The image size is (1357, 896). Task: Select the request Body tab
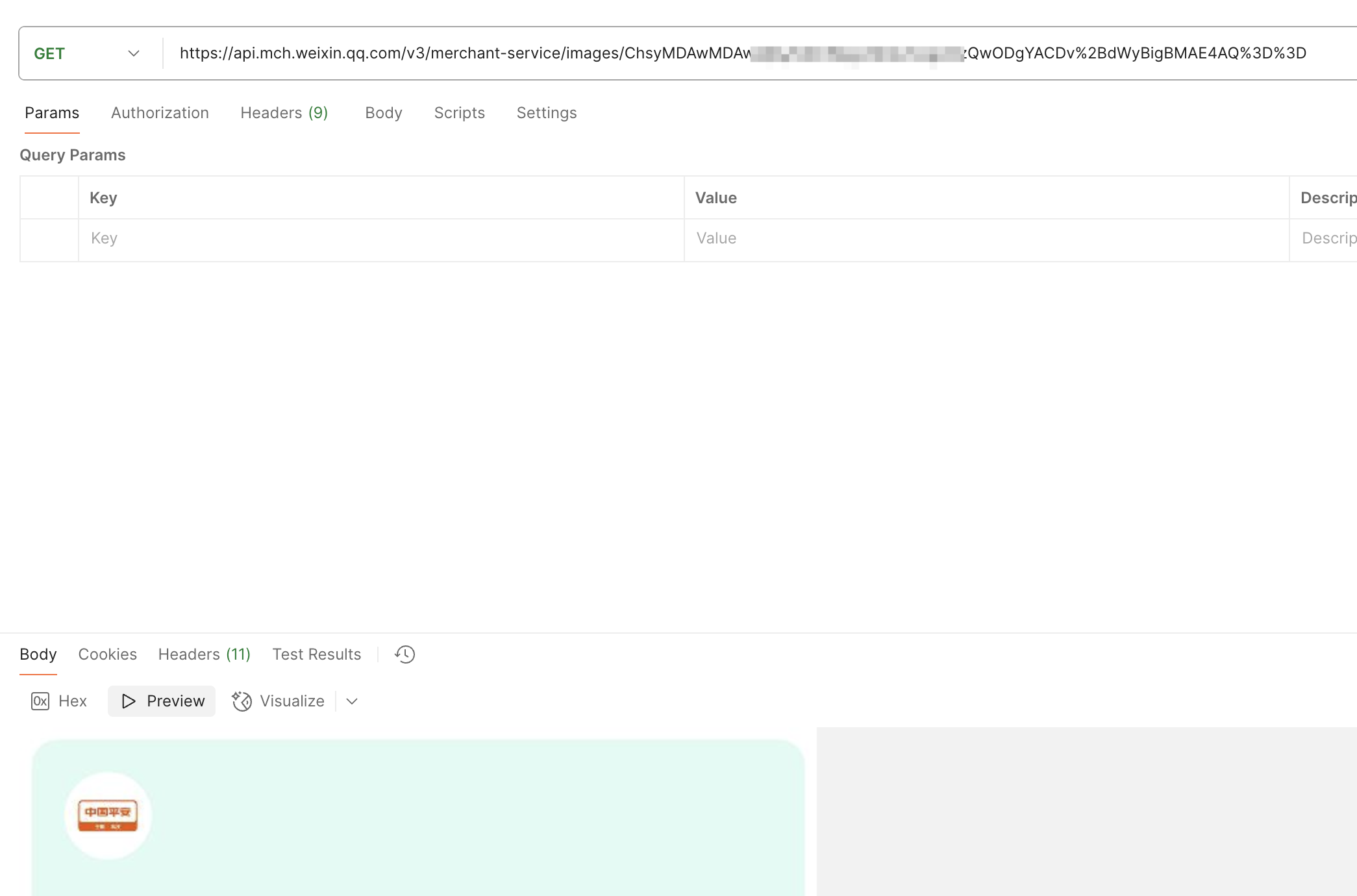(384, 113)
